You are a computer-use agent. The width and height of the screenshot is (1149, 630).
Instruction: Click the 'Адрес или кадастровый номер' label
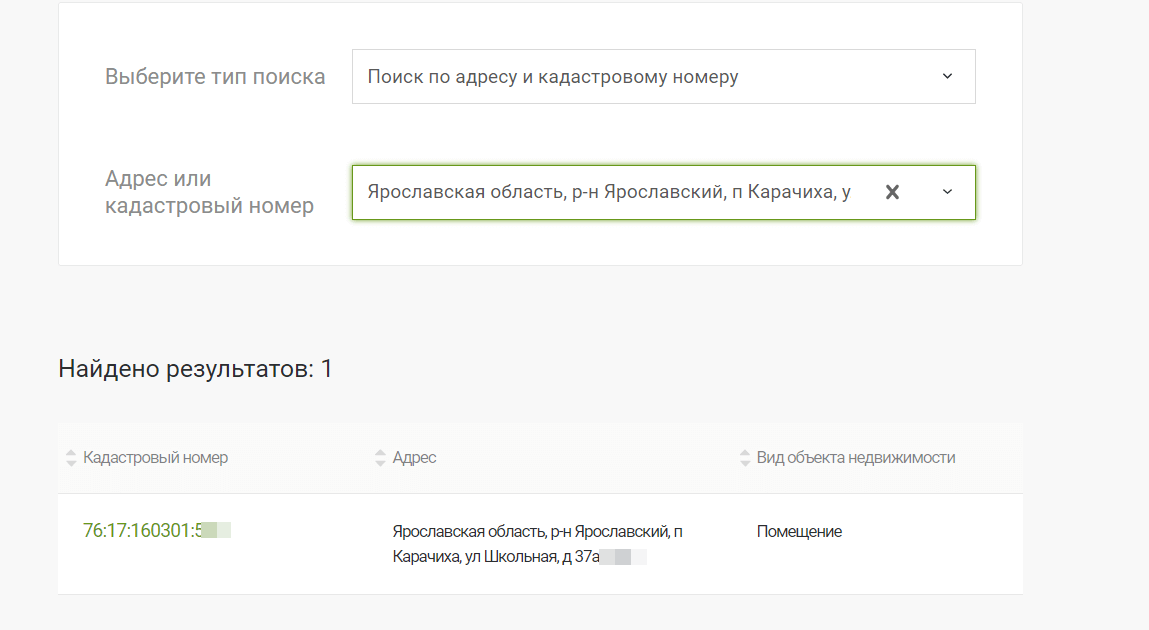(209, 192)
